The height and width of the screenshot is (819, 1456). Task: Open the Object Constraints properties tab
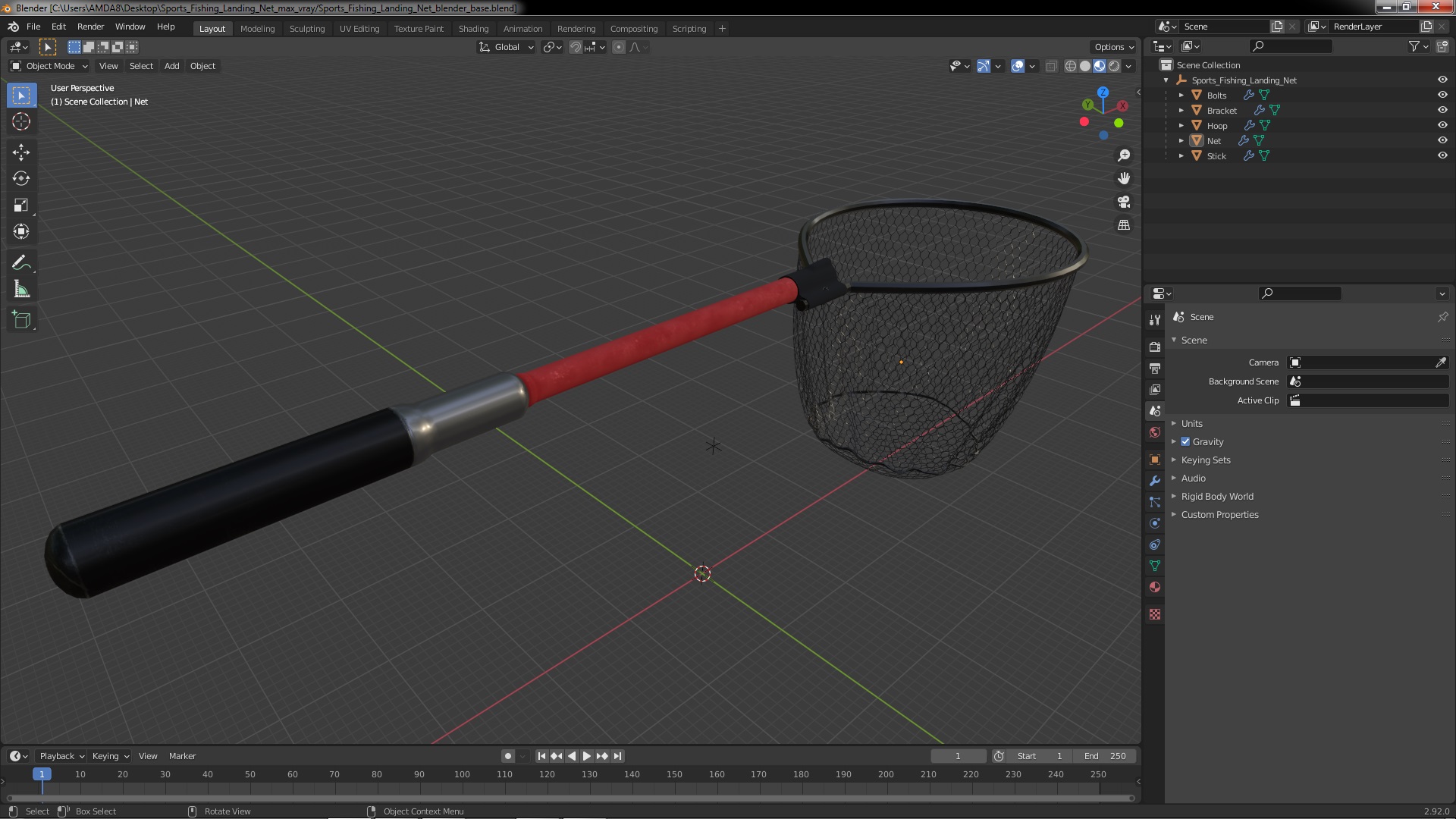[x=1155, y=544]
